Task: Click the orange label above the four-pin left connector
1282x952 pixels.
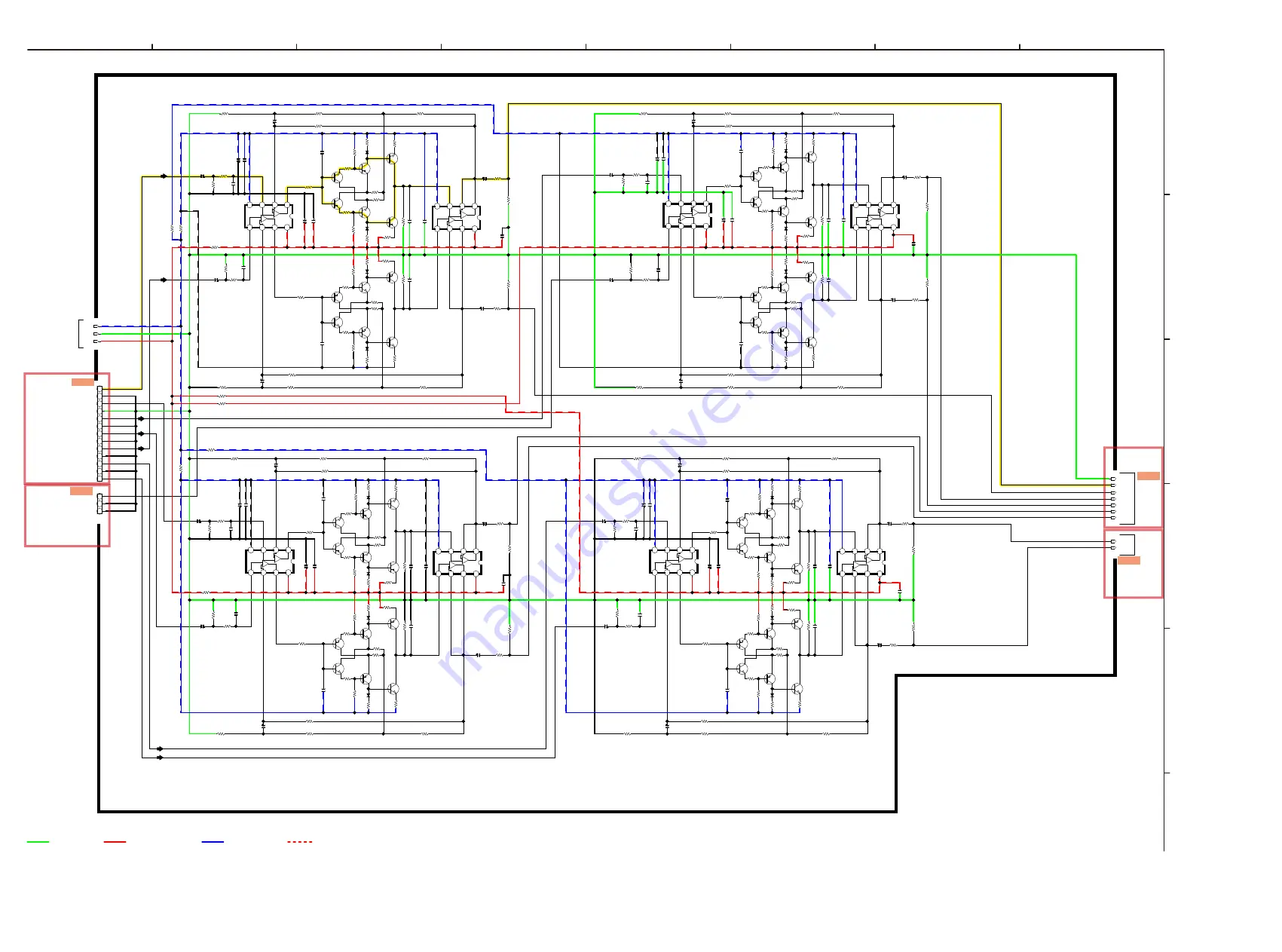Action: click(x=81, y=491)
